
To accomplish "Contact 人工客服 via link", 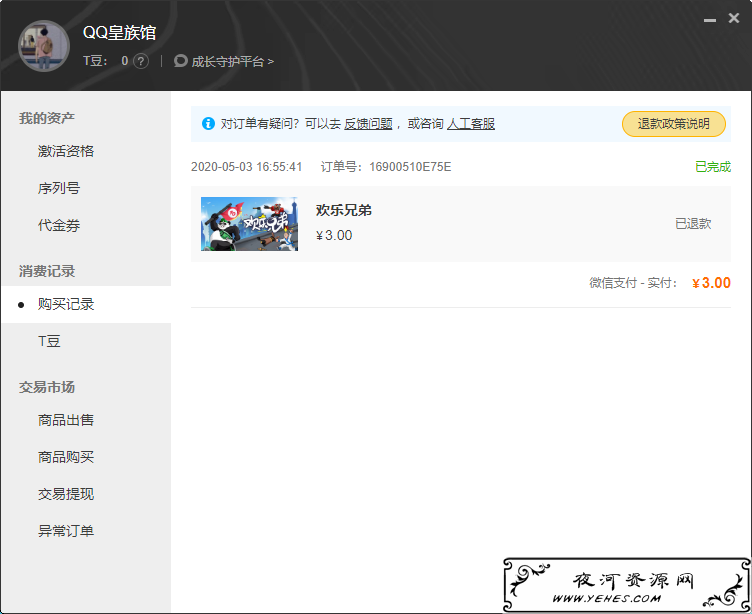I will point(471,124).
